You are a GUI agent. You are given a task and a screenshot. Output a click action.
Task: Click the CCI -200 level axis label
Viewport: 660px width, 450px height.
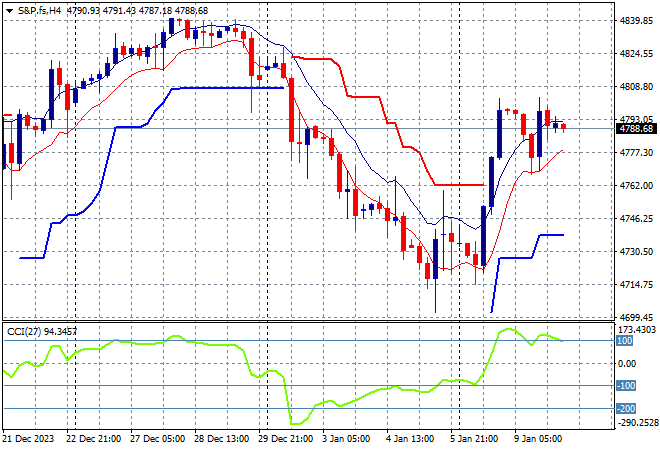626,409
